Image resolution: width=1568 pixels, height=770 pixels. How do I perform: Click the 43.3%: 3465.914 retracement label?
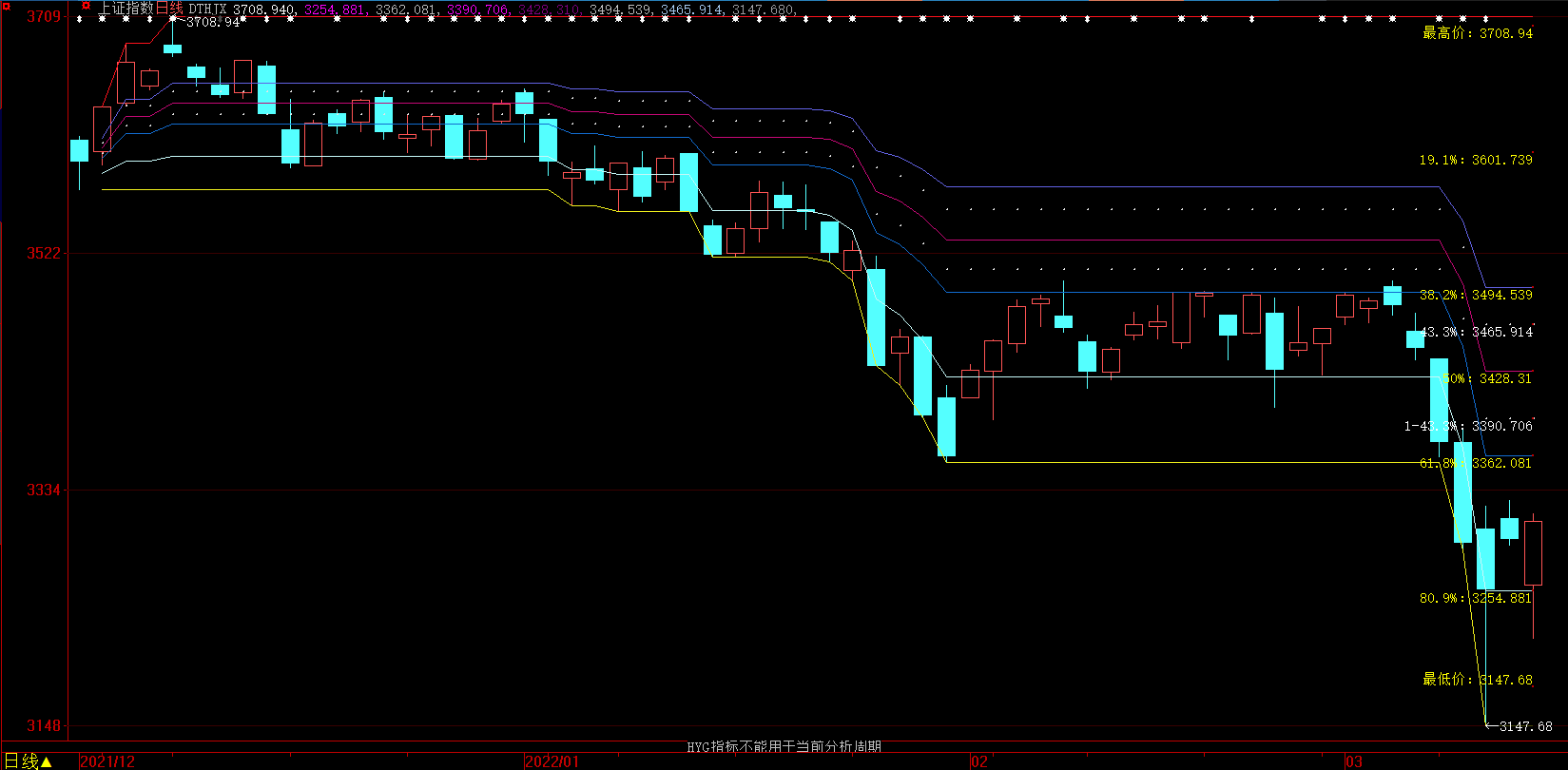point(1476,332)
